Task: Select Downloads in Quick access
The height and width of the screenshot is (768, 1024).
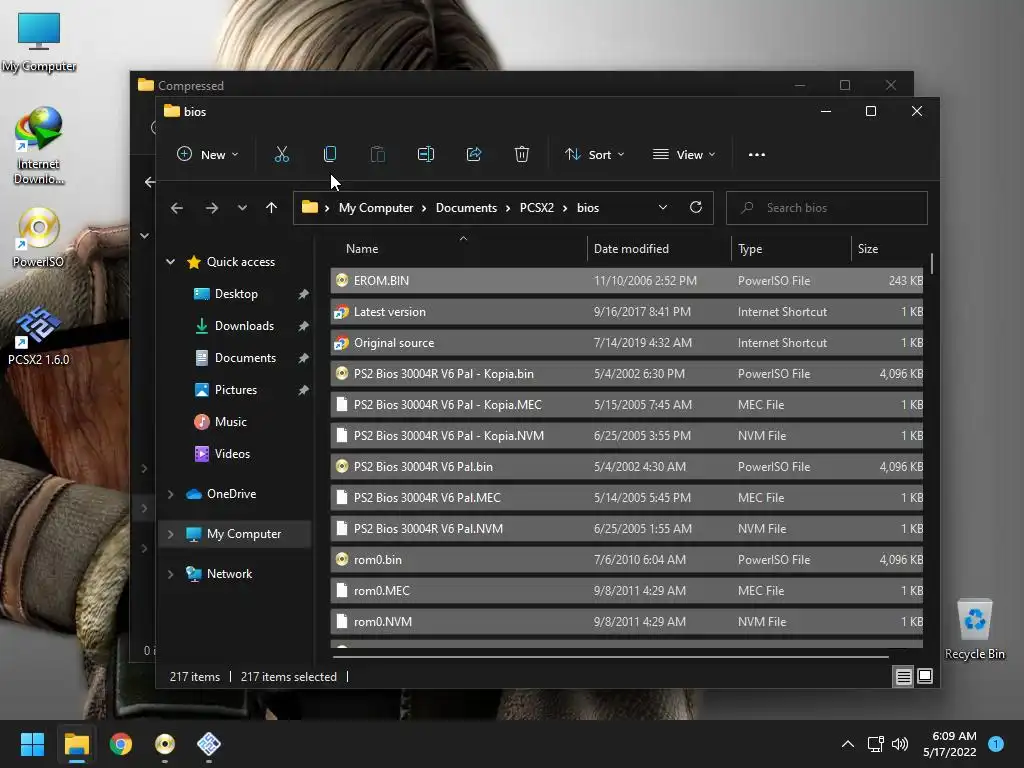Action: pyautogui.click(x=244, y=326)
